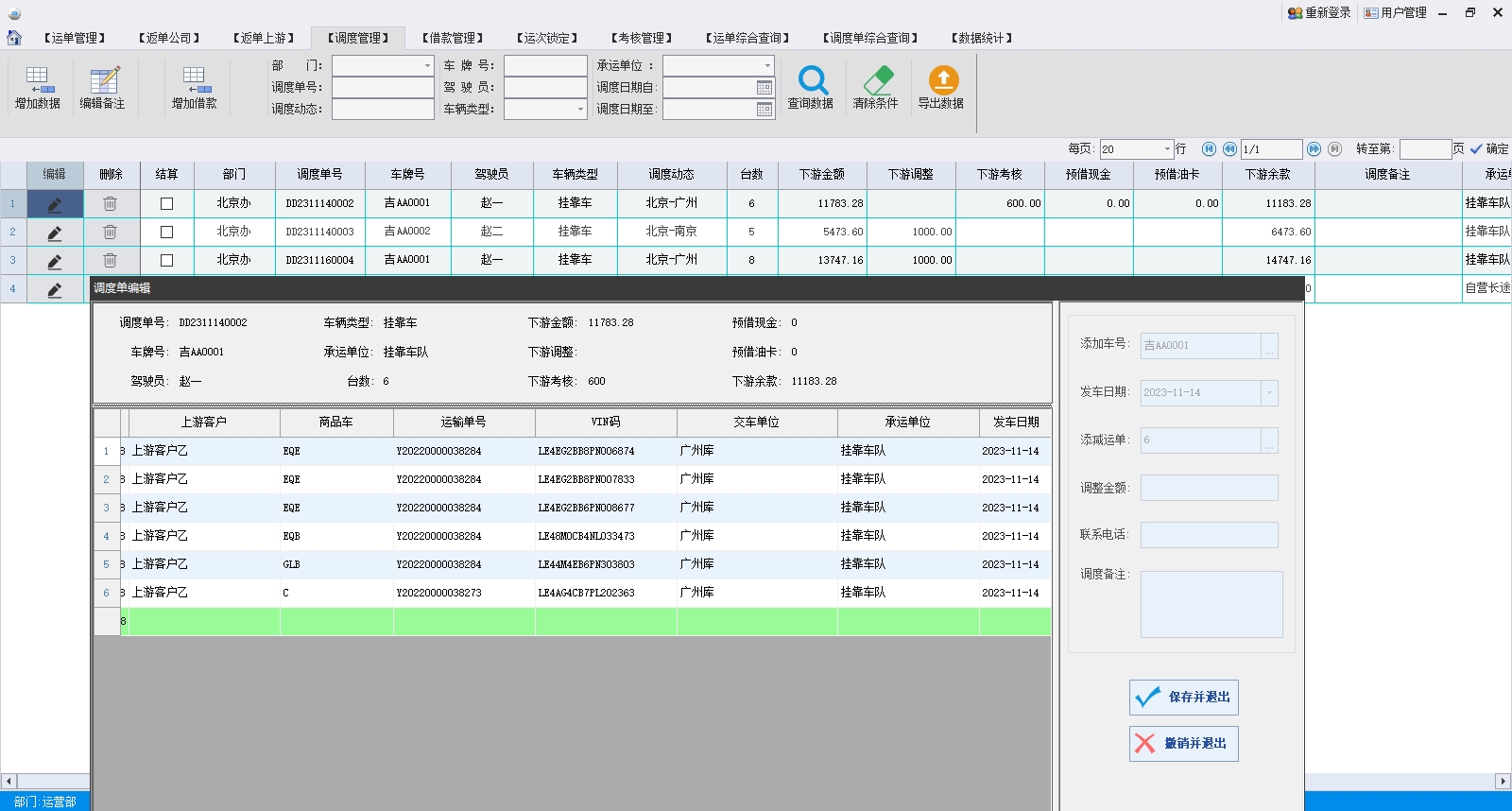Expand the 部门 dropdown
This screenshot has height=811, width=1512.
pyautogui.click(x=427, y=65)
